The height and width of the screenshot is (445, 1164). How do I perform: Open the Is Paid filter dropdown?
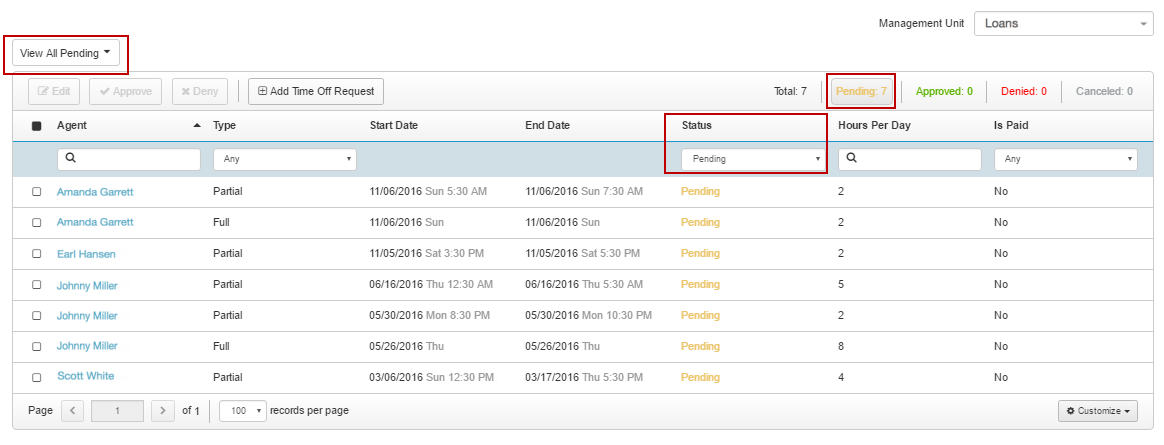coord(1066,159)
